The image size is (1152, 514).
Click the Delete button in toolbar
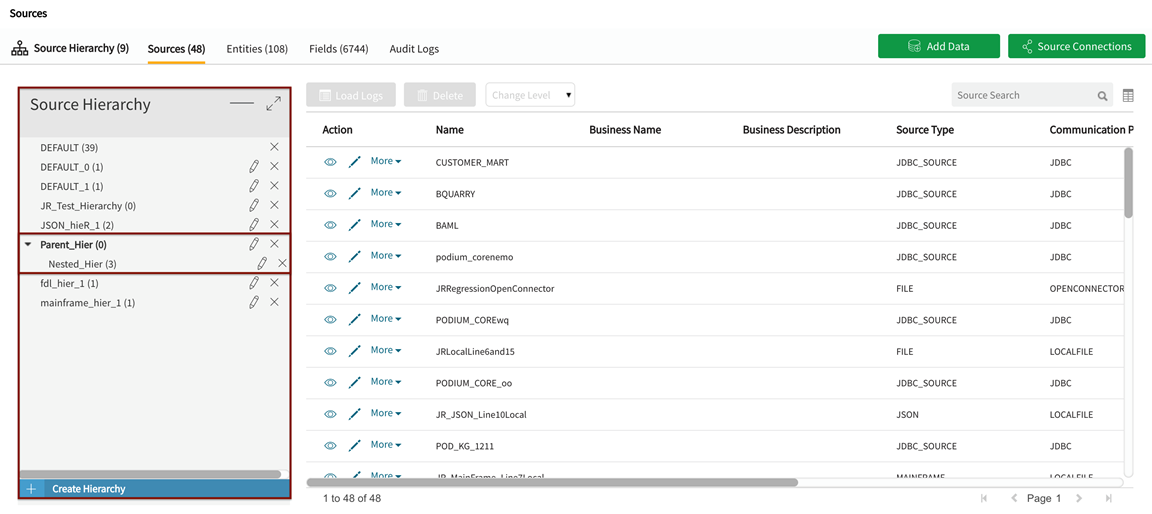coord(440,95)
